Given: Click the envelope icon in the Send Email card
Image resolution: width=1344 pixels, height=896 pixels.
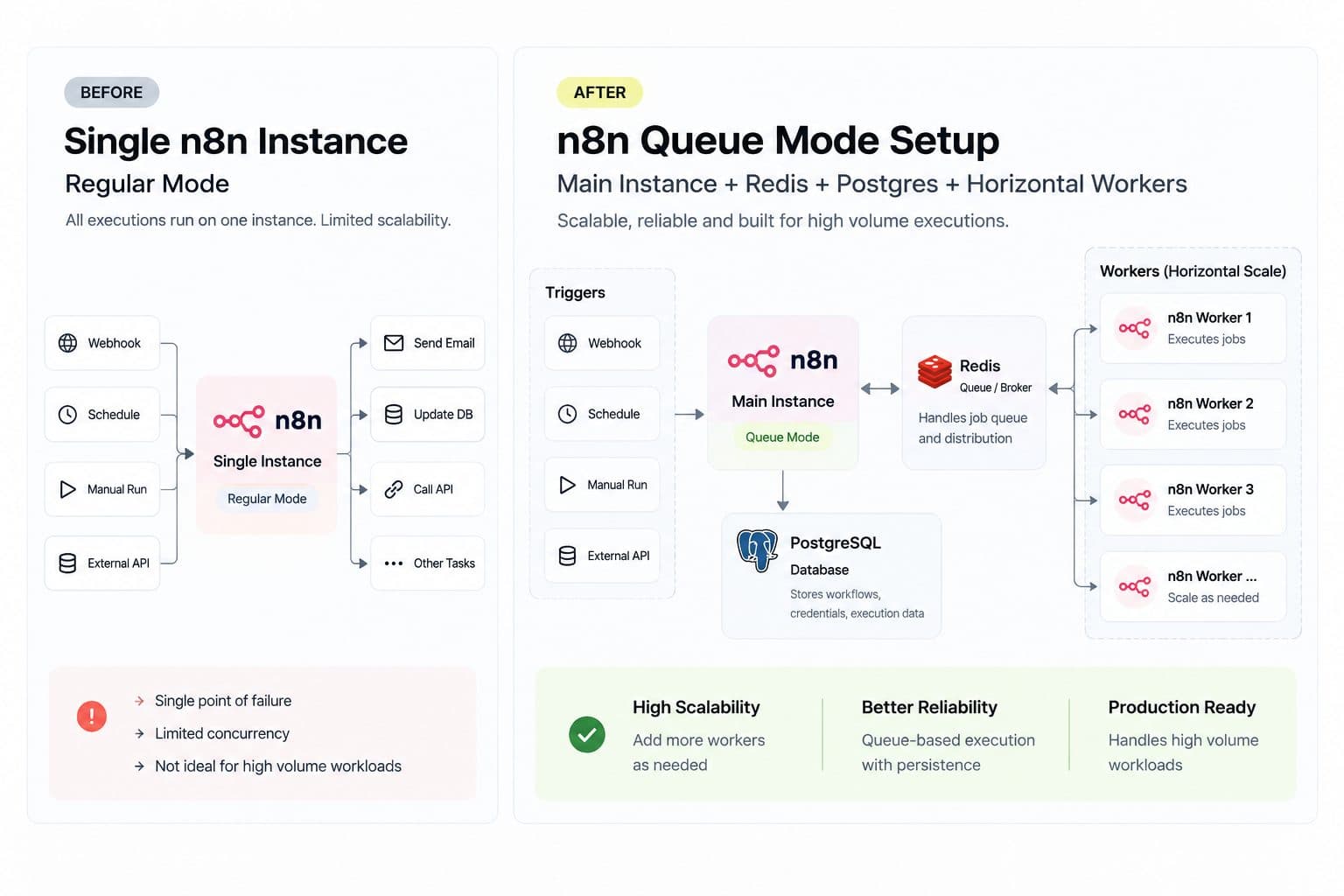Looking at the screenshot, I should coord(394,343).
